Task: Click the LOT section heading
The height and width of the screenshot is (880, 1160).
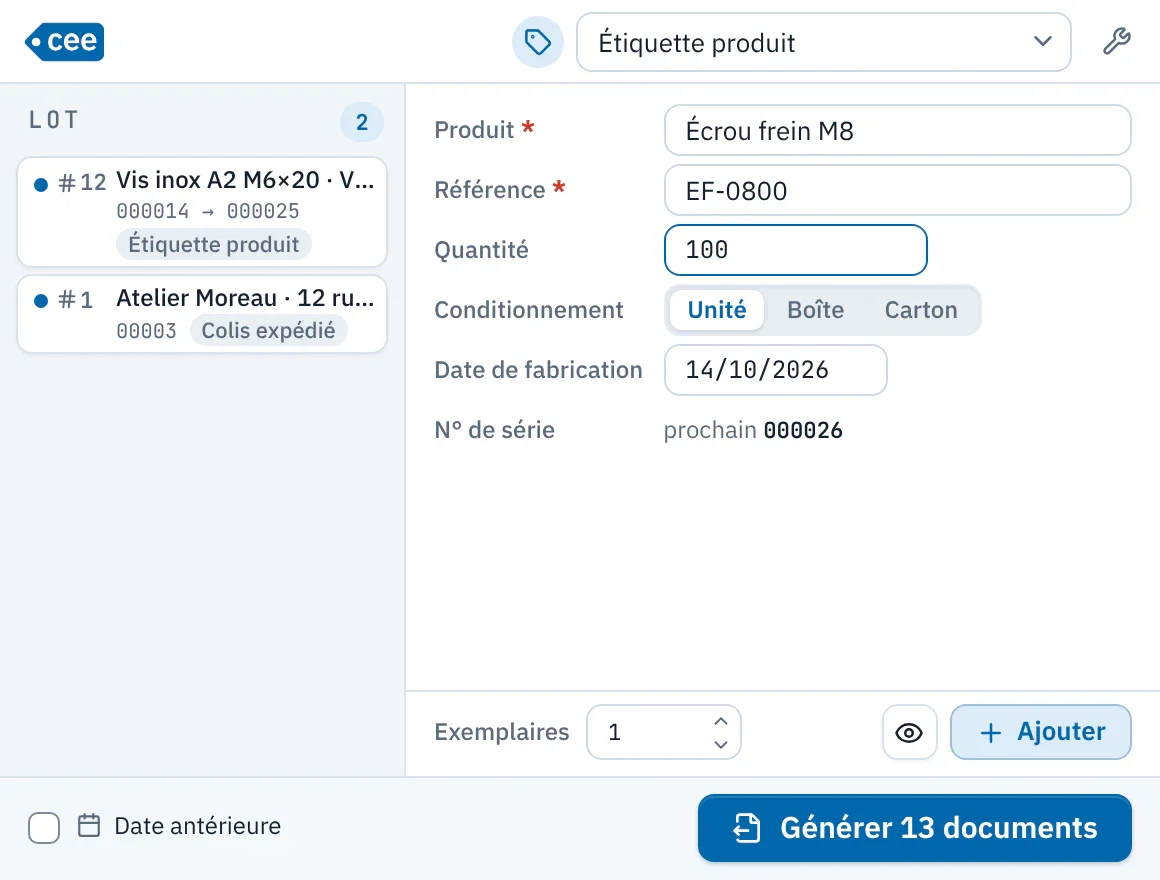Action: [53, 120]
